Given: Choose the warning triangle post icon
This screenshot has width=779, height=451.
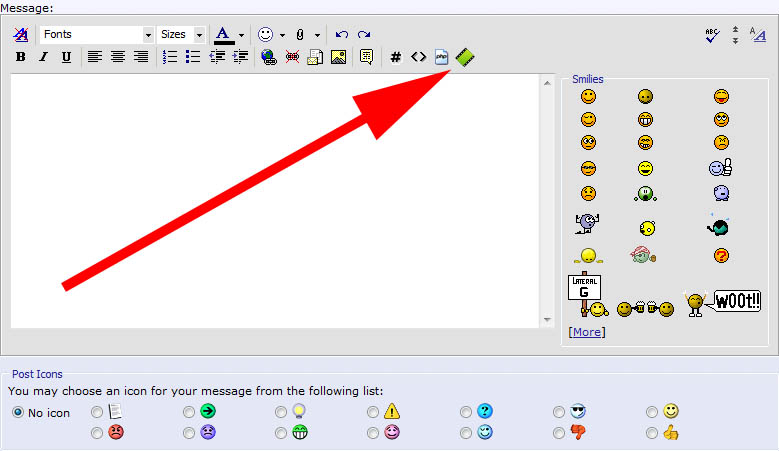Looking at the screenshot, I should pyautogui.click(x=373, y=412).
